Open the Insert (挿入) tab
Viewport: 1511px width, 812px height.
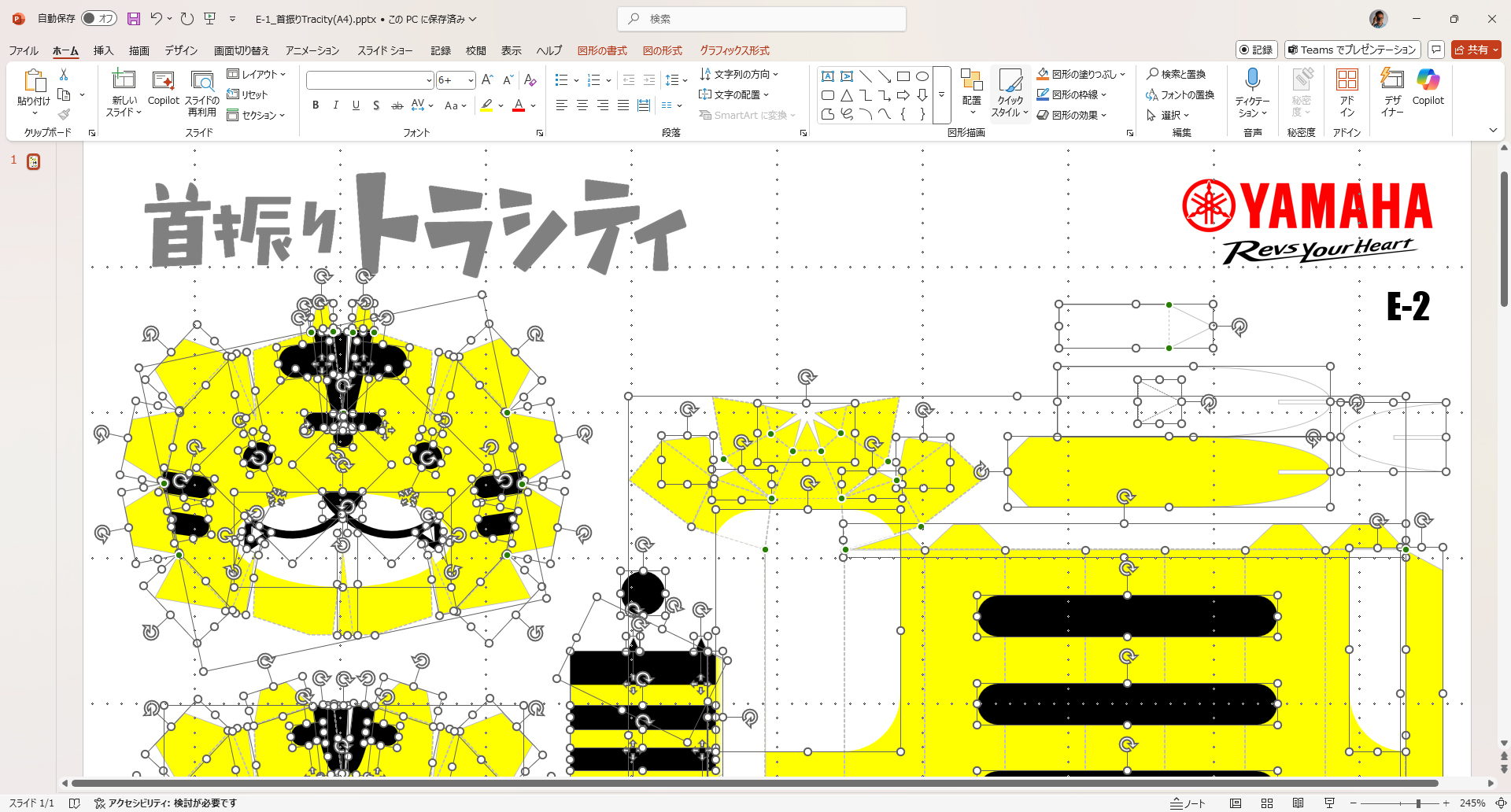point(103,50)
